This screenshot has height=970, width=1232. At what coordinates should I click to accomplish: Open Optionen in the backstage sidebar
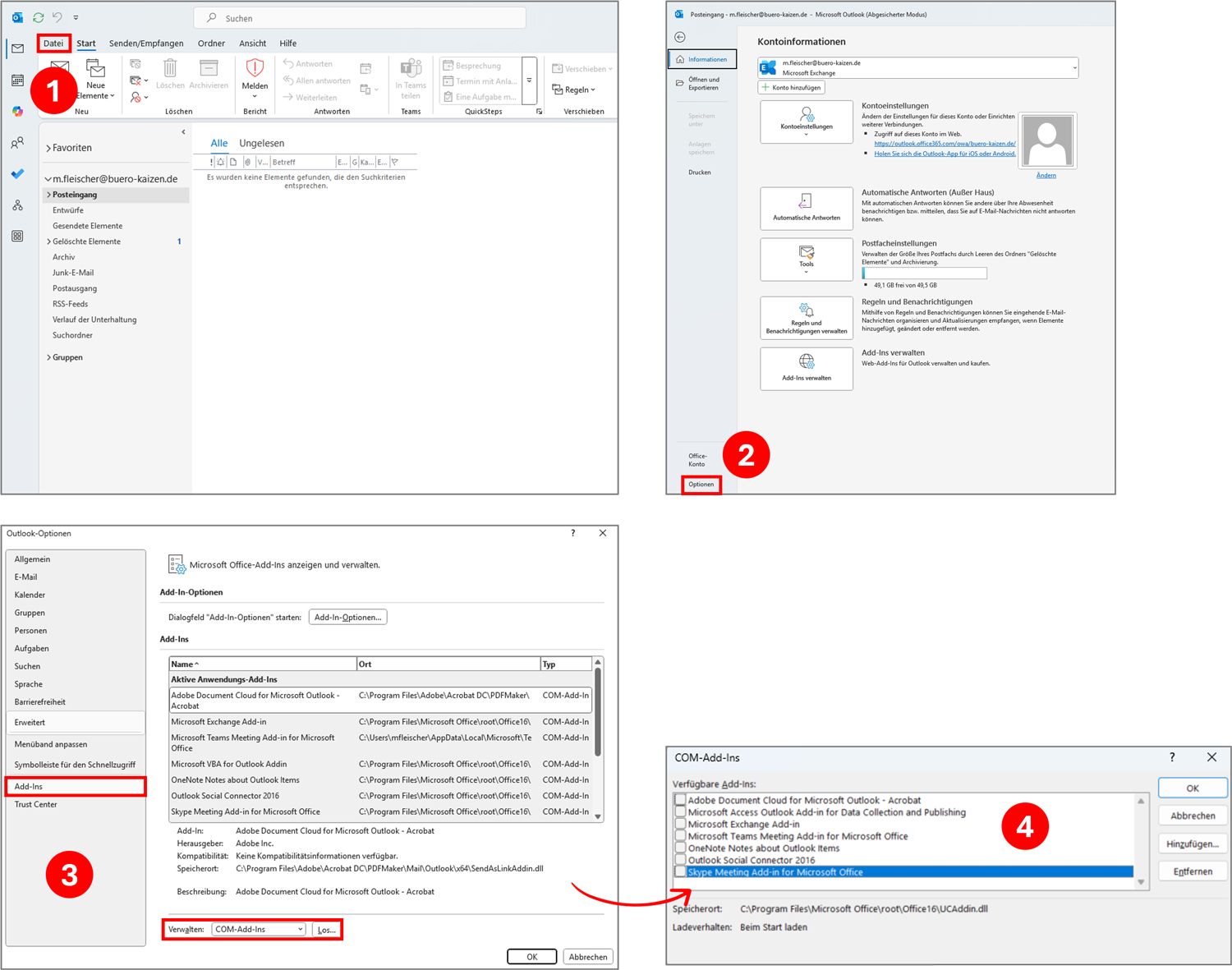(701, 485)
